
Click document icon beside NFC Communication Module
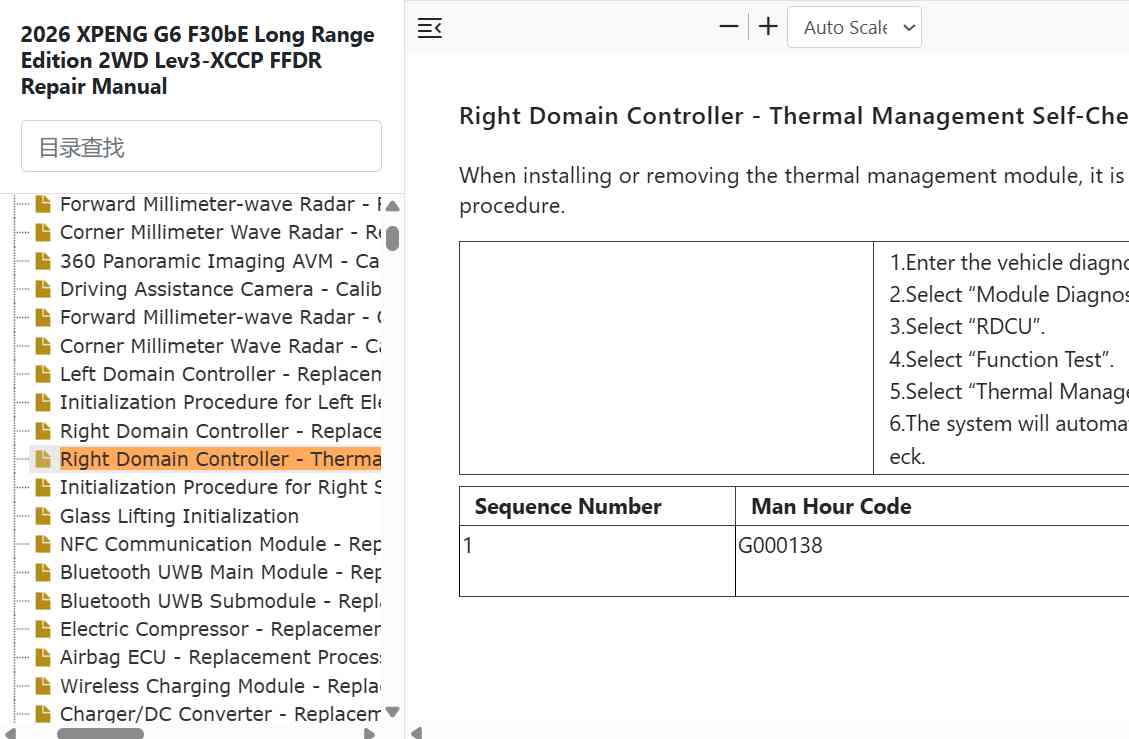[x=43, y=545]
